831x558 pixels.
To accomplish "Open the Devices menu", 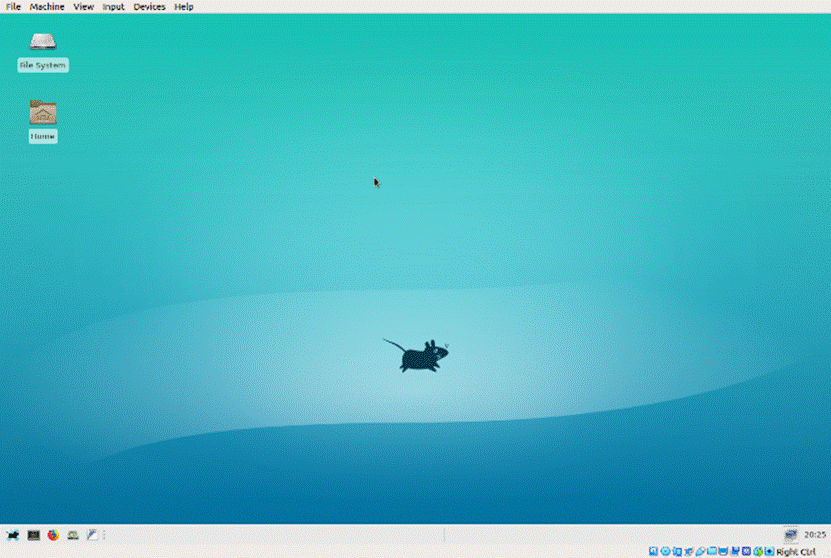I will point(149,7).
